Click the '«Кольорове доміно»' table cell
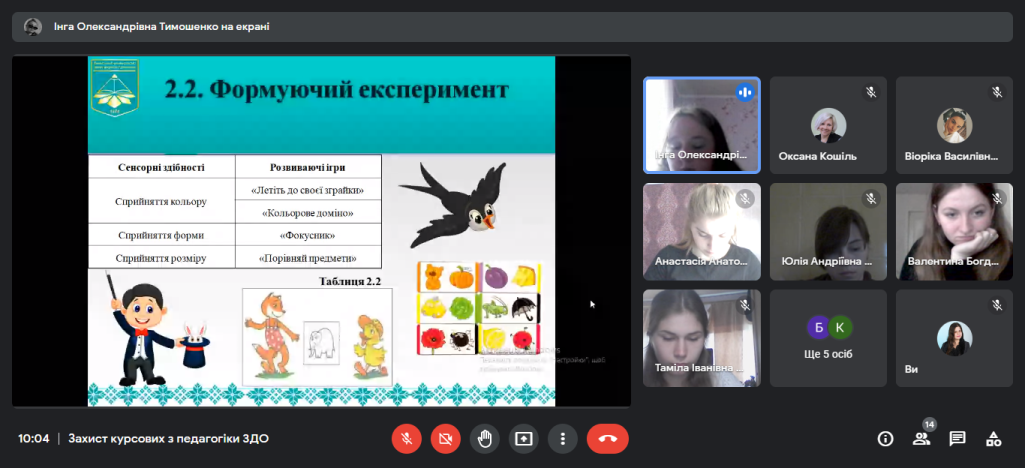This screenshot has width=1025, height=468. (x=307, y=213)
